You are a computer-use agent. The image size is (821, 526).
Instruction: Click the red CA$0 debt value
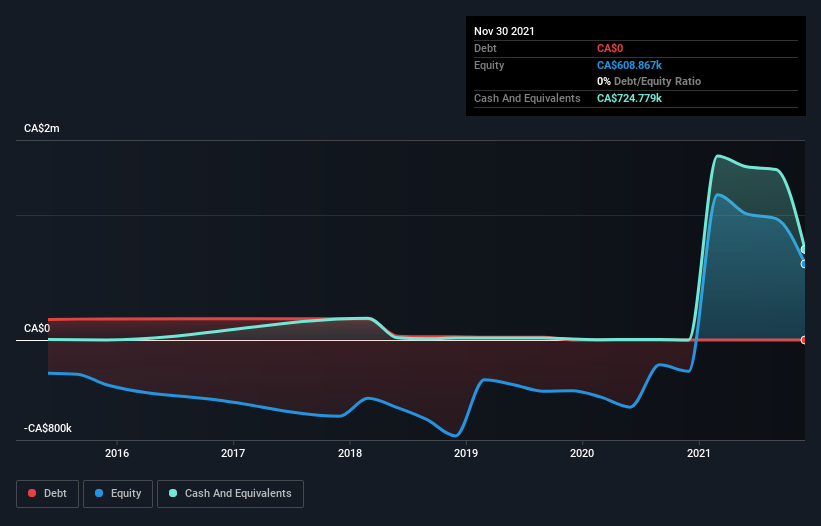pyautogui.click(x=610, y=49)
